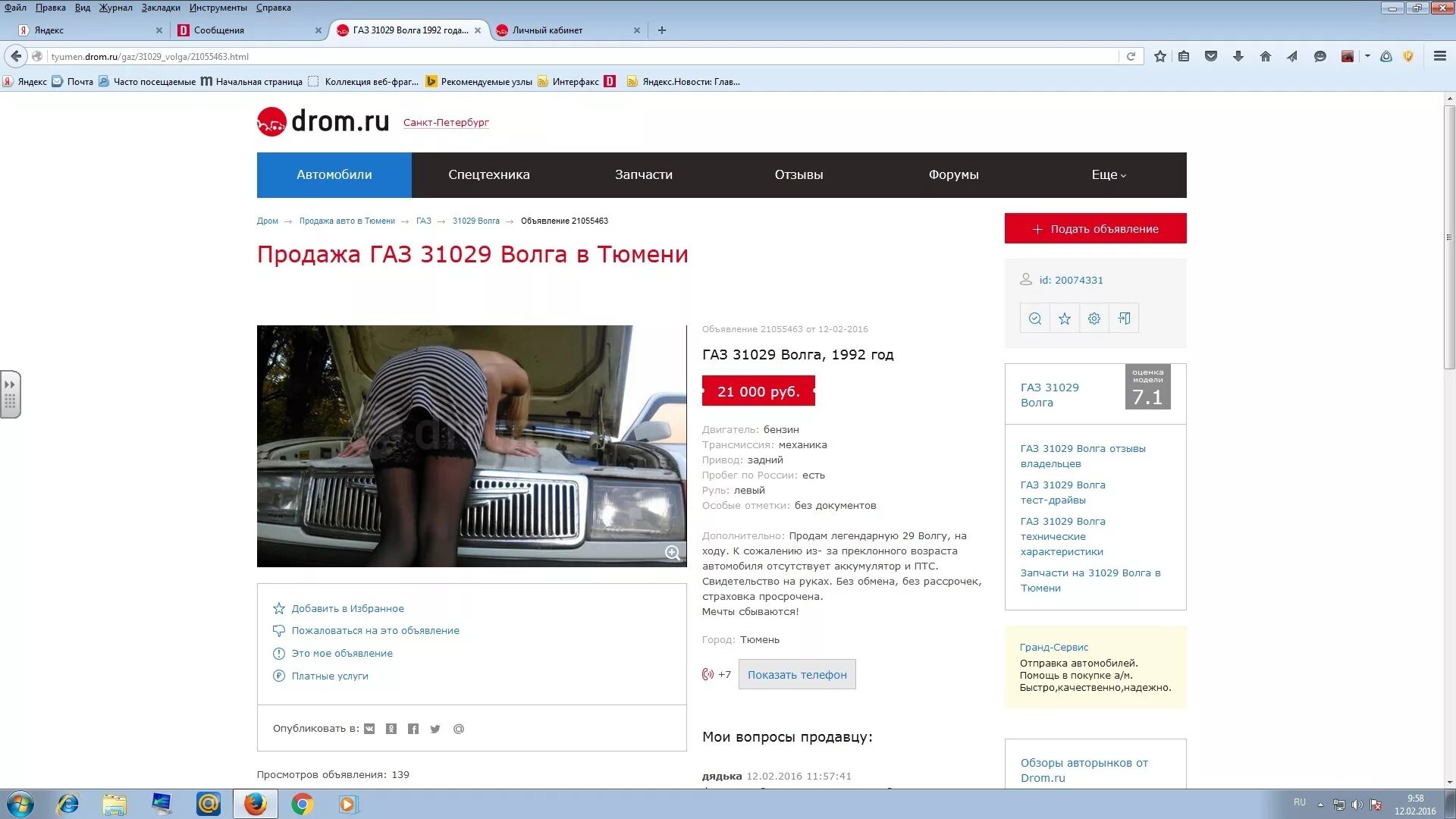Share listing via the Twitter icon
Screen dimensions: 1456x819
(435, 729)
